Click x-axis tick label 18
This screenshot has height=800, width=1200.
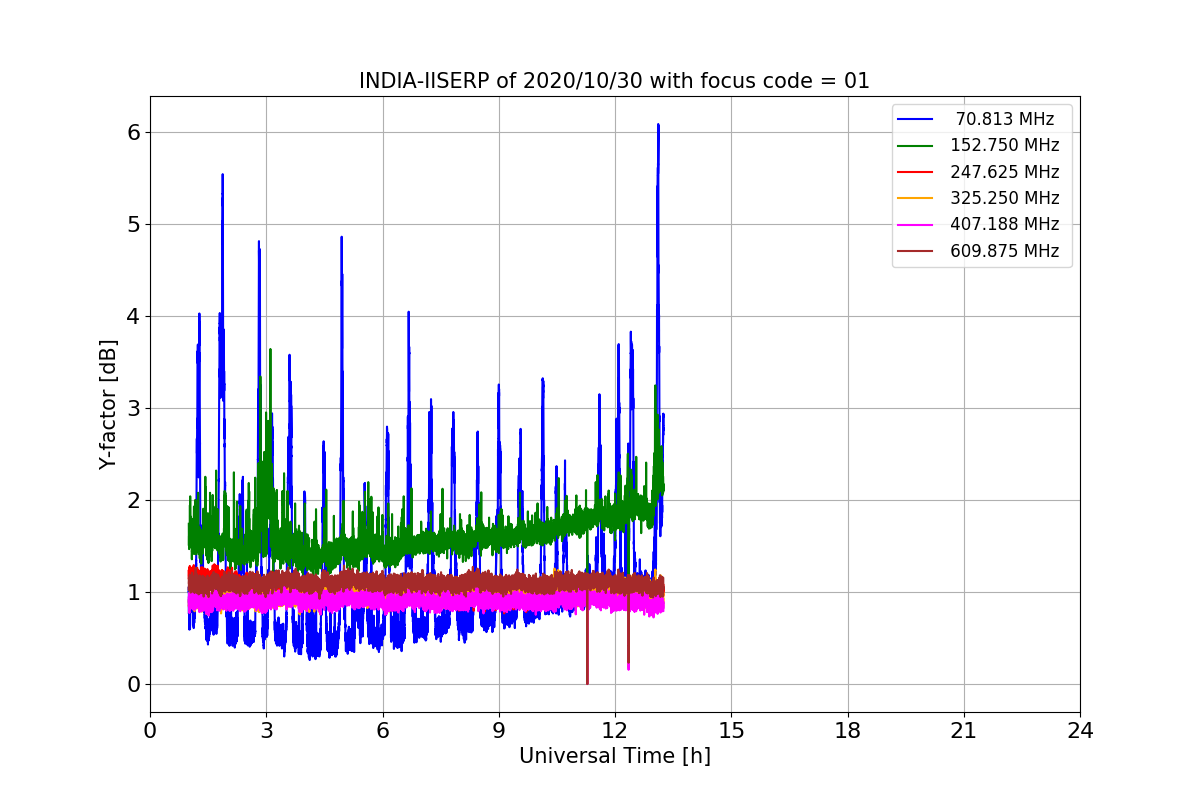pos(847,731)
